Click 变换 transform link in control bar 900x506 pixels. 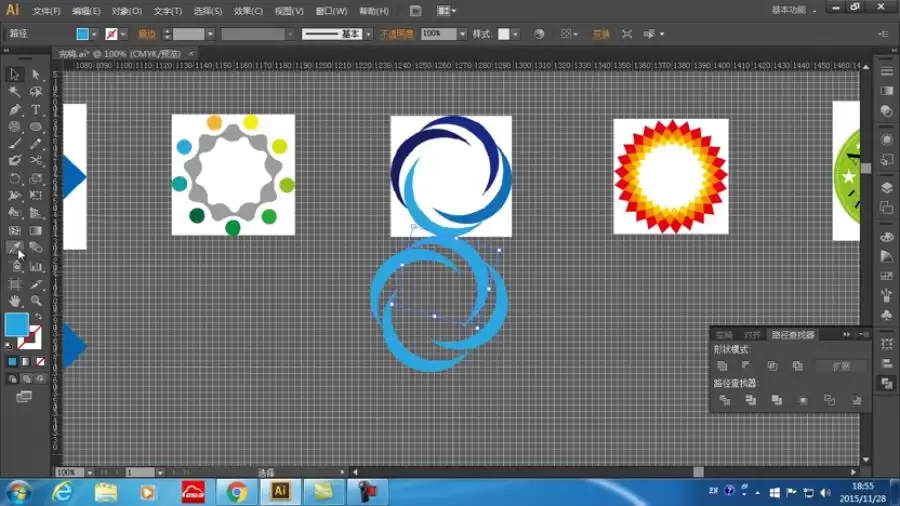point(601,34)
